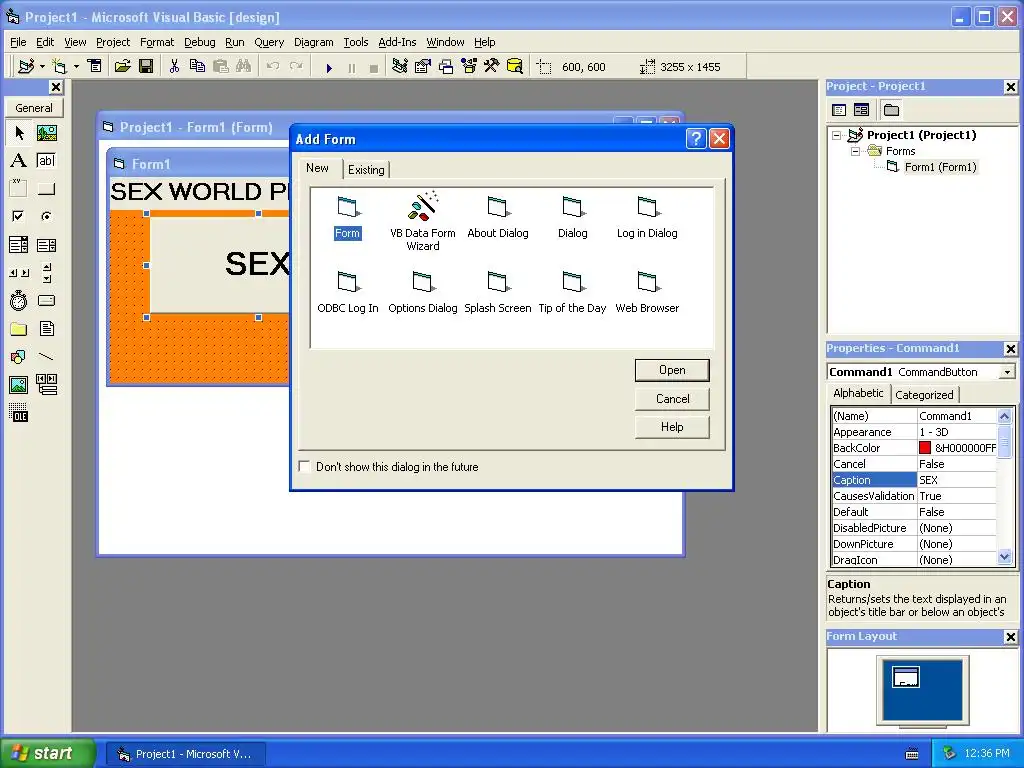Viewport: 1024px width, 768px height.
Task: Select the Label tool in toolbox
Action: 19,161
